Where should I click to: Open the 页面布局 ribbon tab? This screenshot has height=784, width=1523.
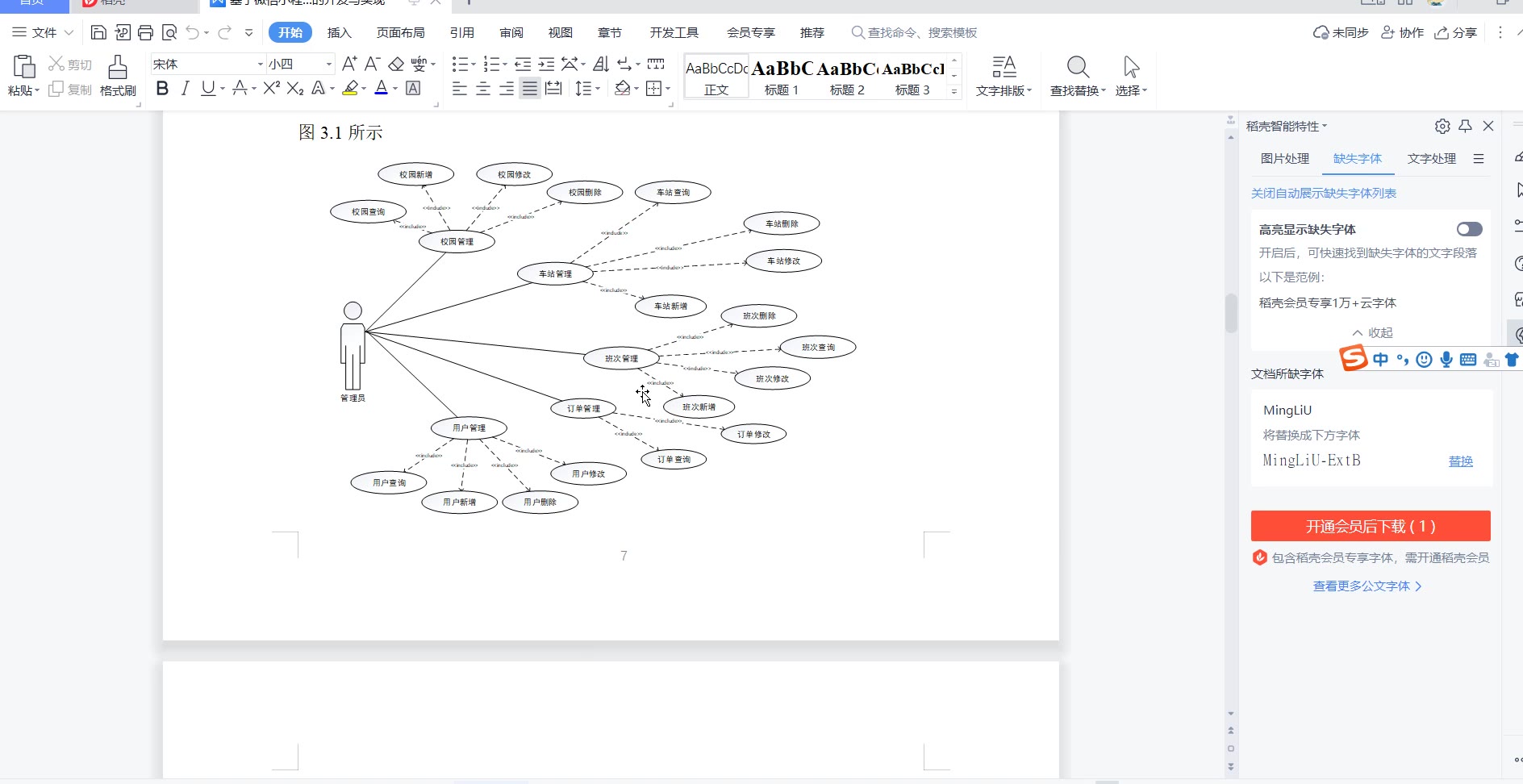pos(401,32)
